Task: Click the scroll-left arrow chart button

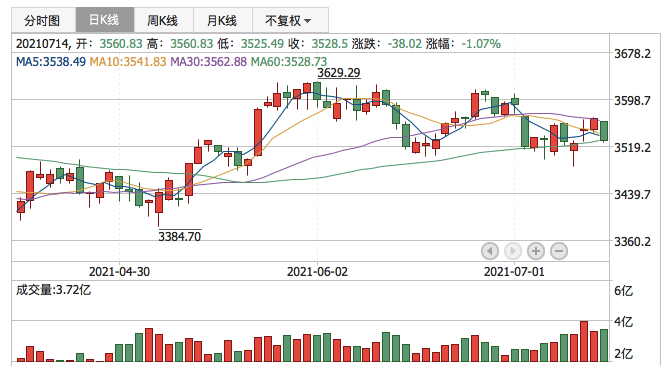Action: (490, 251)
